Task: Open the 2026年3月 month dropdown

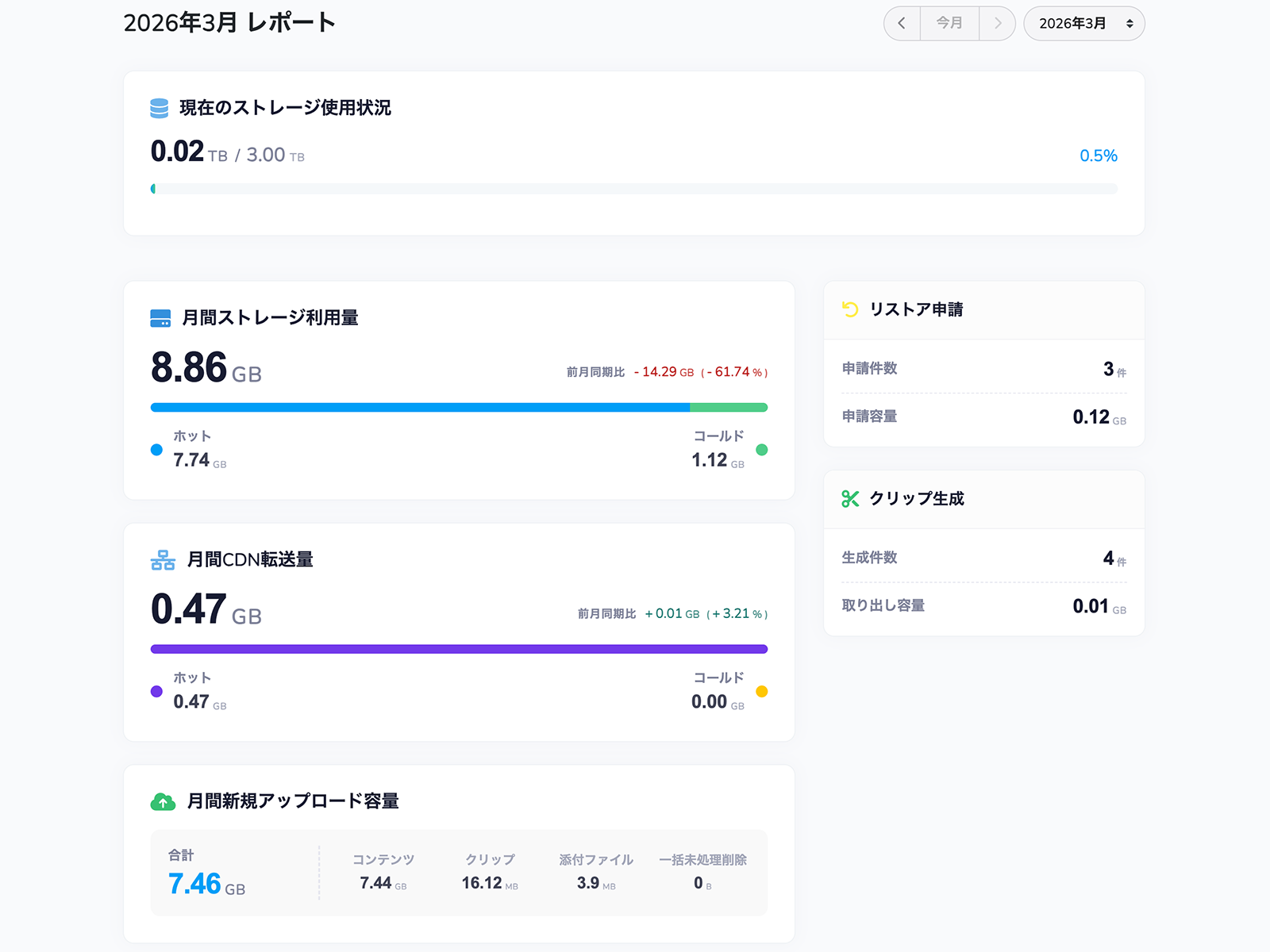Action: [1084, 23]
